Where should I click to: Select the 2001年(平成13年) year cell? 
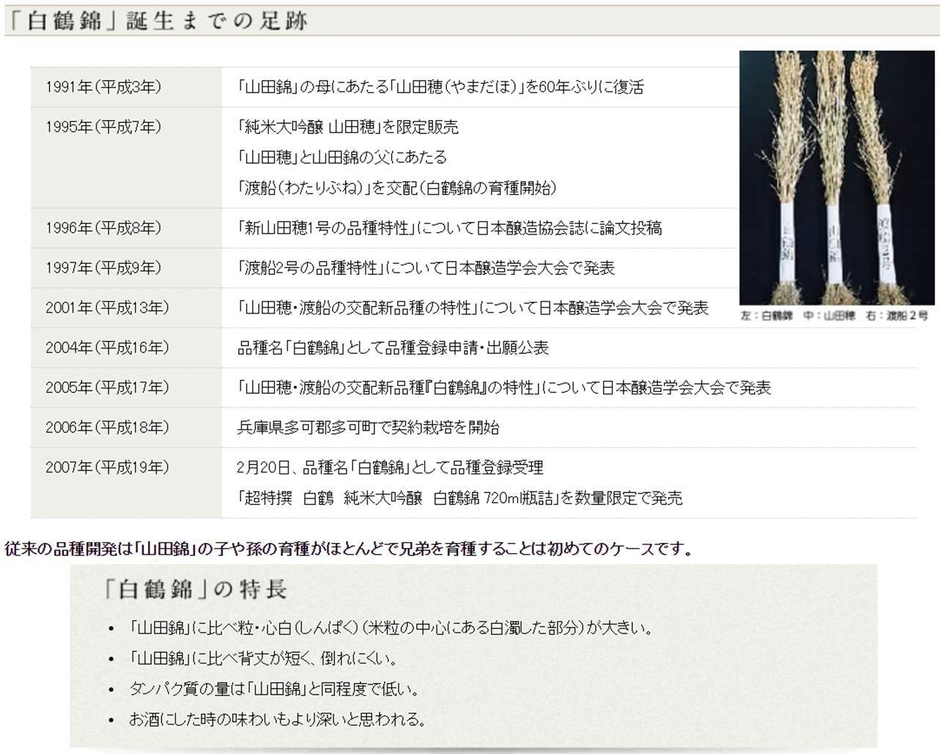click(107, 308)
